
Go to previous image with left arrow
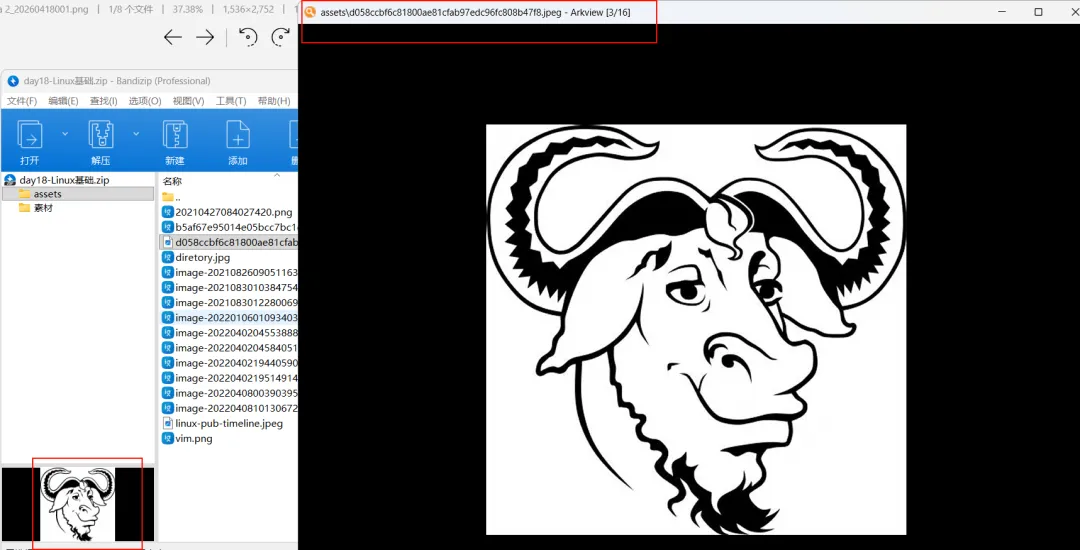coord(173,37)
